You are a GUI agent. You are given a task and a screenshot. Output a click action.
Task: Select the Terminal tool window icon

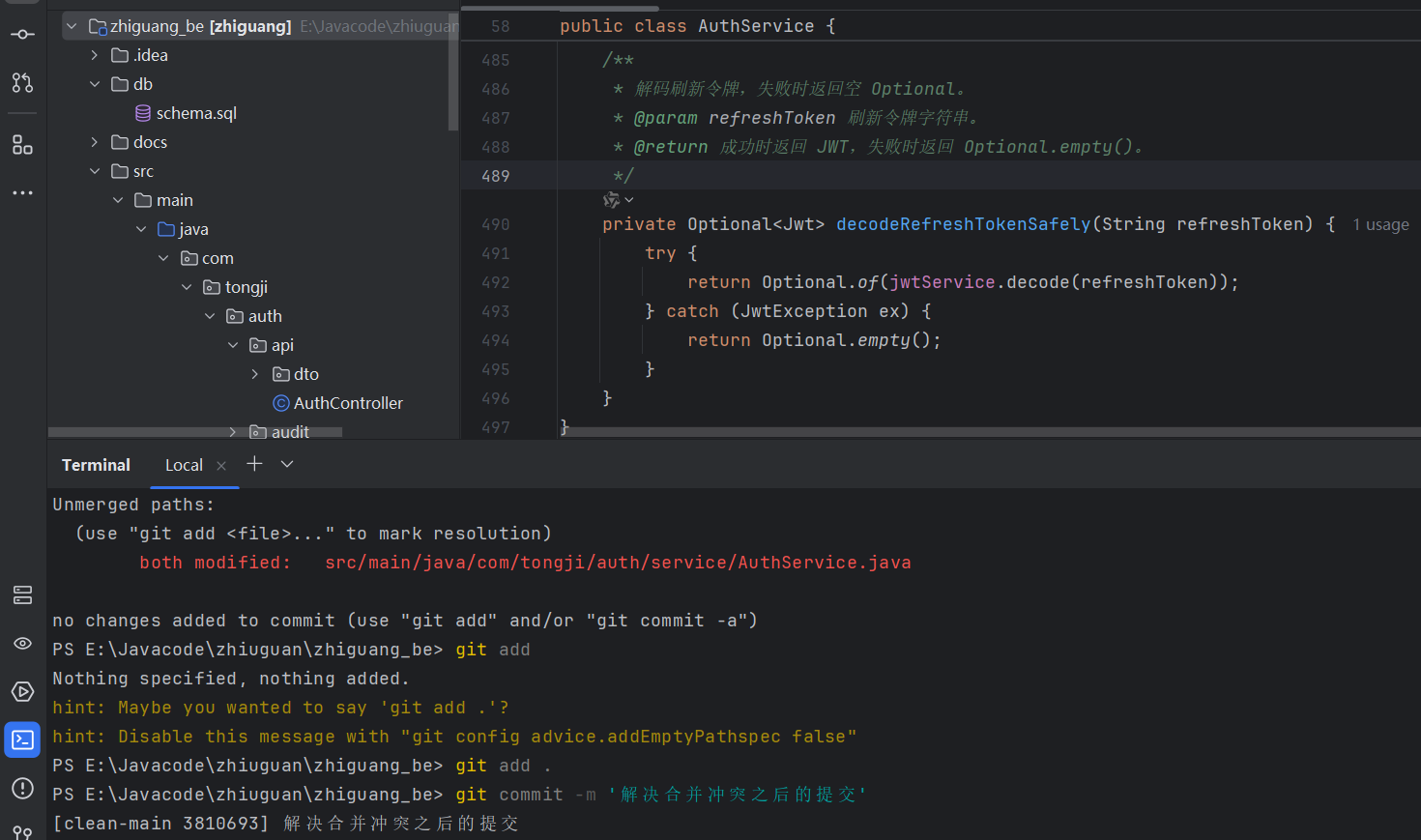click(22, 740)
